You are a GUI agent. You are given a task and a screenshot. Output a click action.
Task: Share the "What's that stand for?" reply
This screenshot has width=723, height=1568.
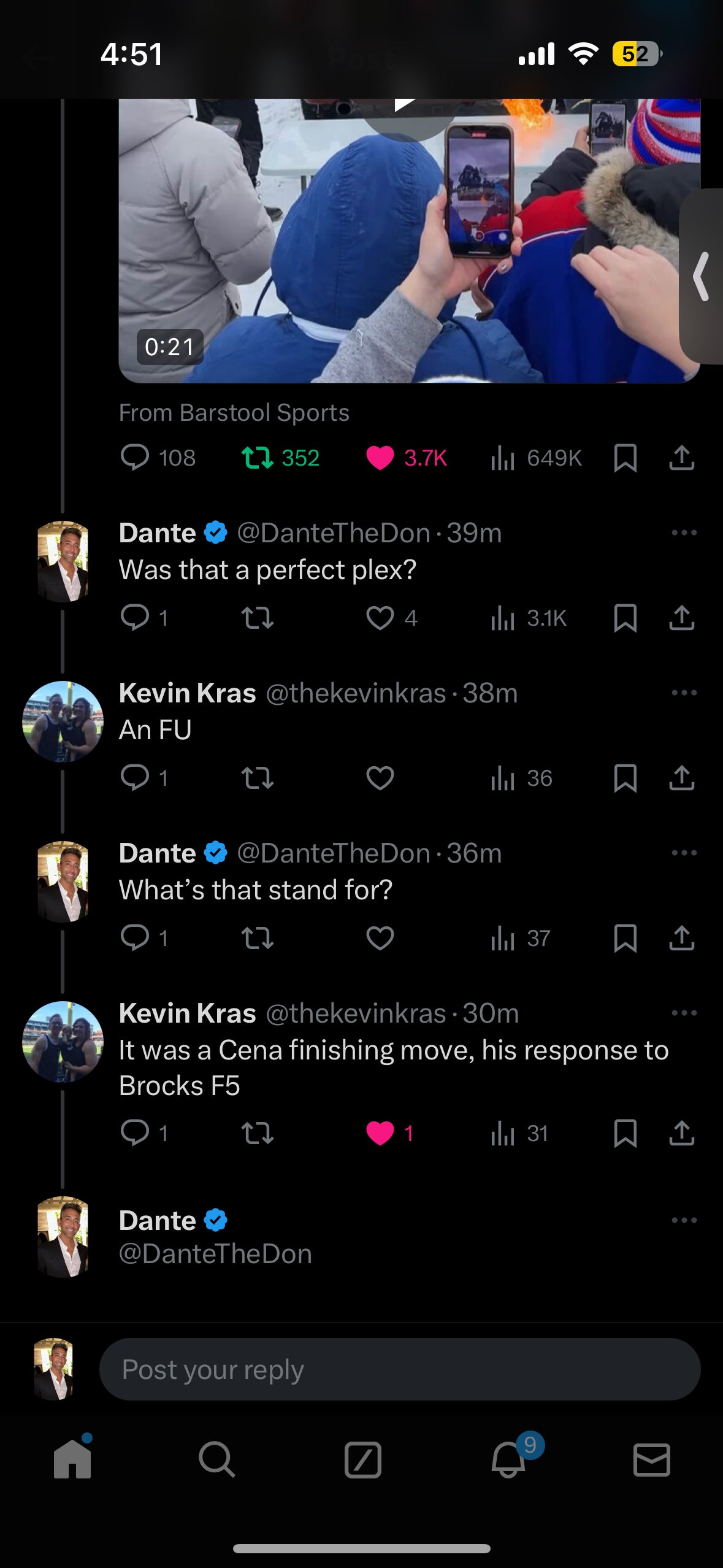pos(681,938)
